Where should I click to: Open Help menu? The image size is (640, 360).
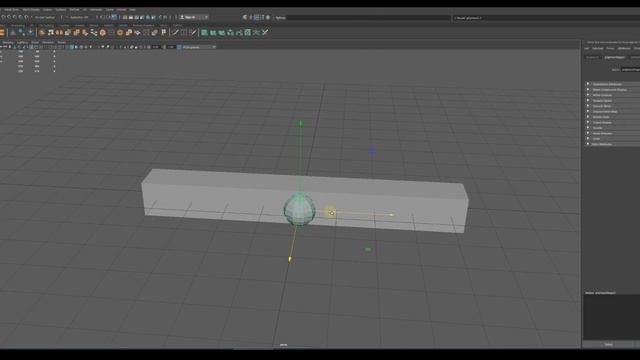(132, 9)
